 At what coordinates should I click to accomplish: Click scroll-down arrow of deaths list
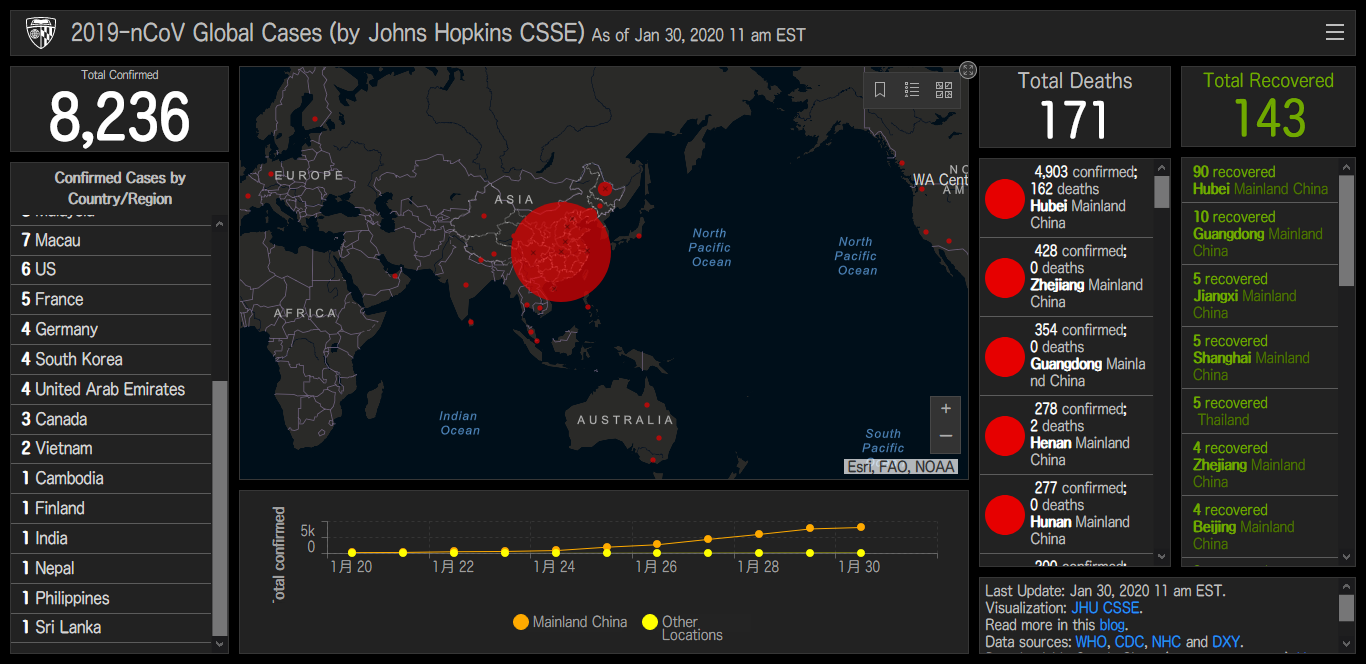pyautogui.click(x=1162, y=557)
